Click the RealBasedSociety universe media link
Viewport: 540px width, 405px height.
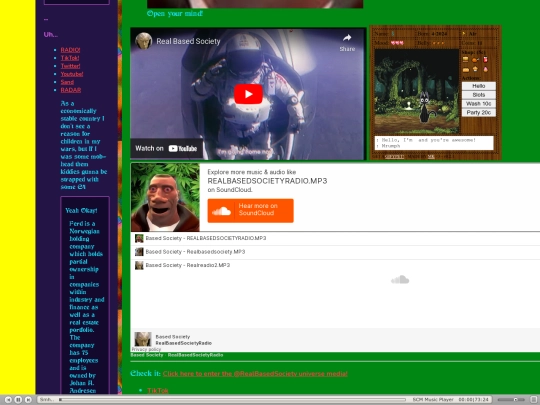pyautogui.click(x=255, y=374)
